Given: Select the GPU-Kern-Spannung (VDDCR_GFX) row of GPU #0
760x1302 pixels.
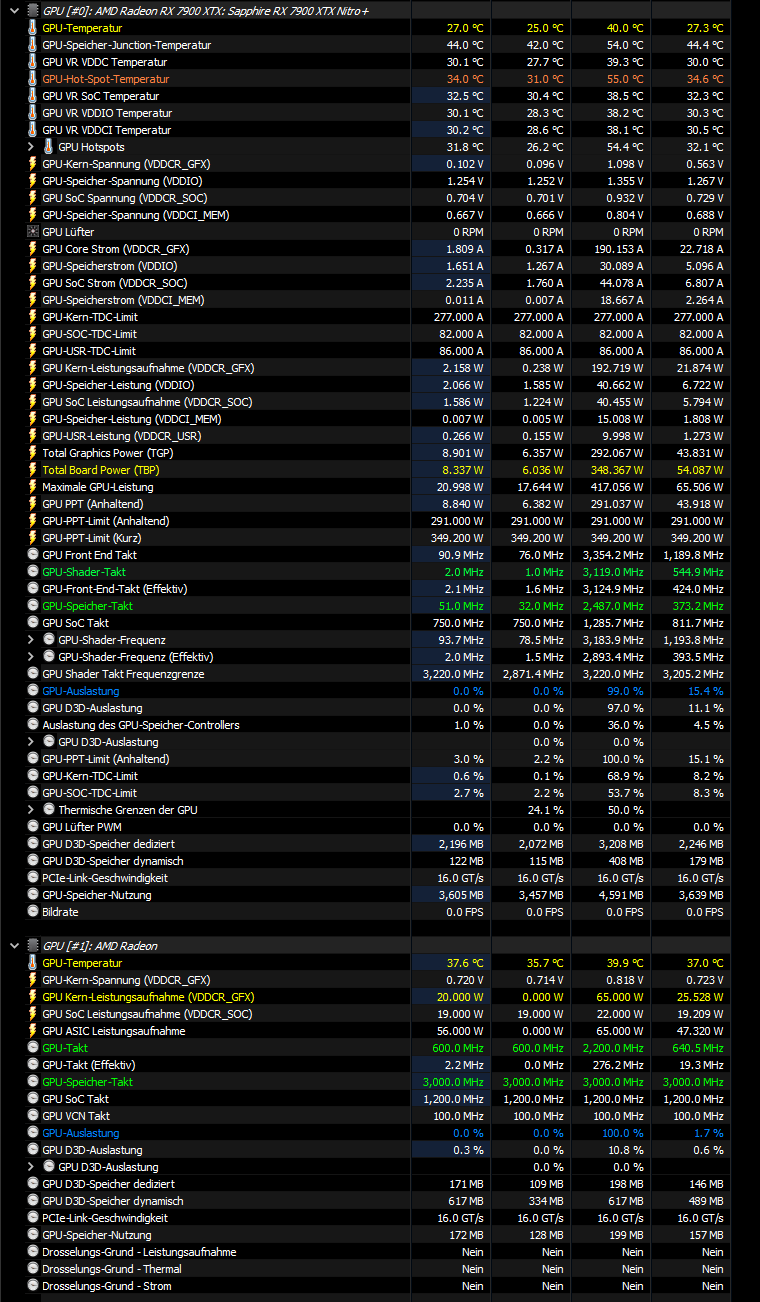Looking at the screenshot, I should click(x=378, y=164).
